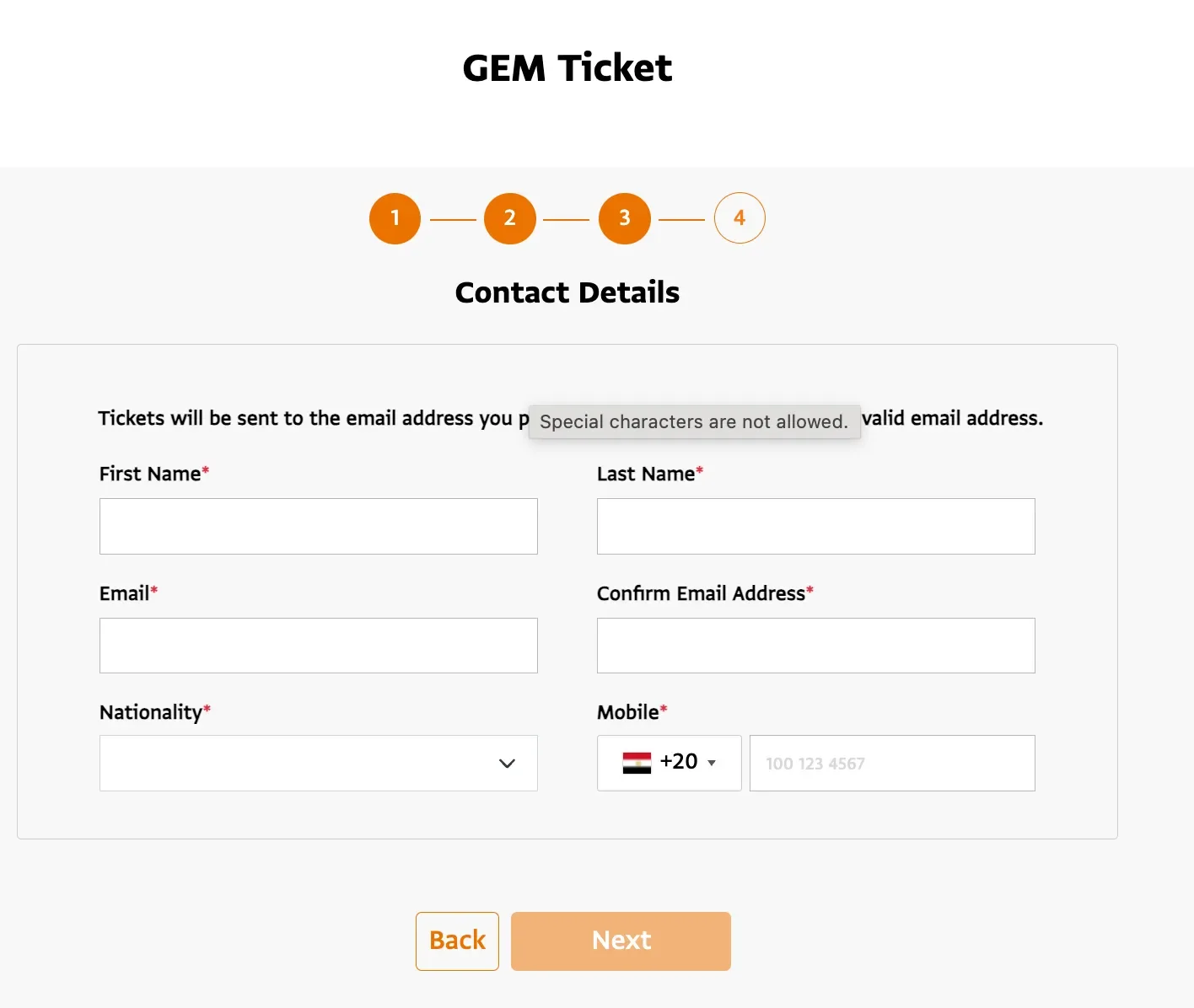Click the mobile number input field
The width and height of the screenshot is (1194, 1008).
[x=891, y=764]
